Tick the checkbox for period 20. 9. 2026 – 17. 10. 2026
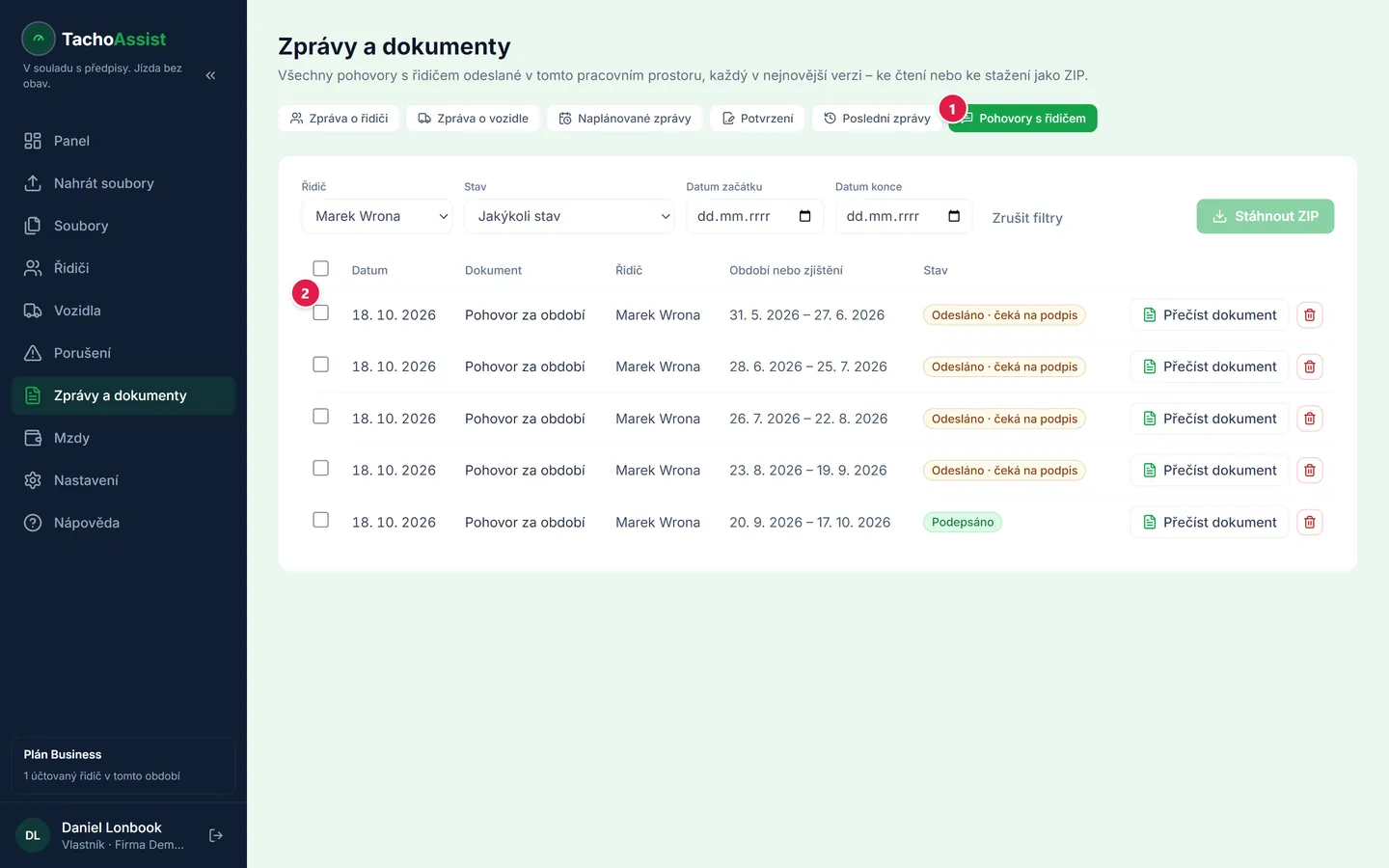 coord(321,520)
